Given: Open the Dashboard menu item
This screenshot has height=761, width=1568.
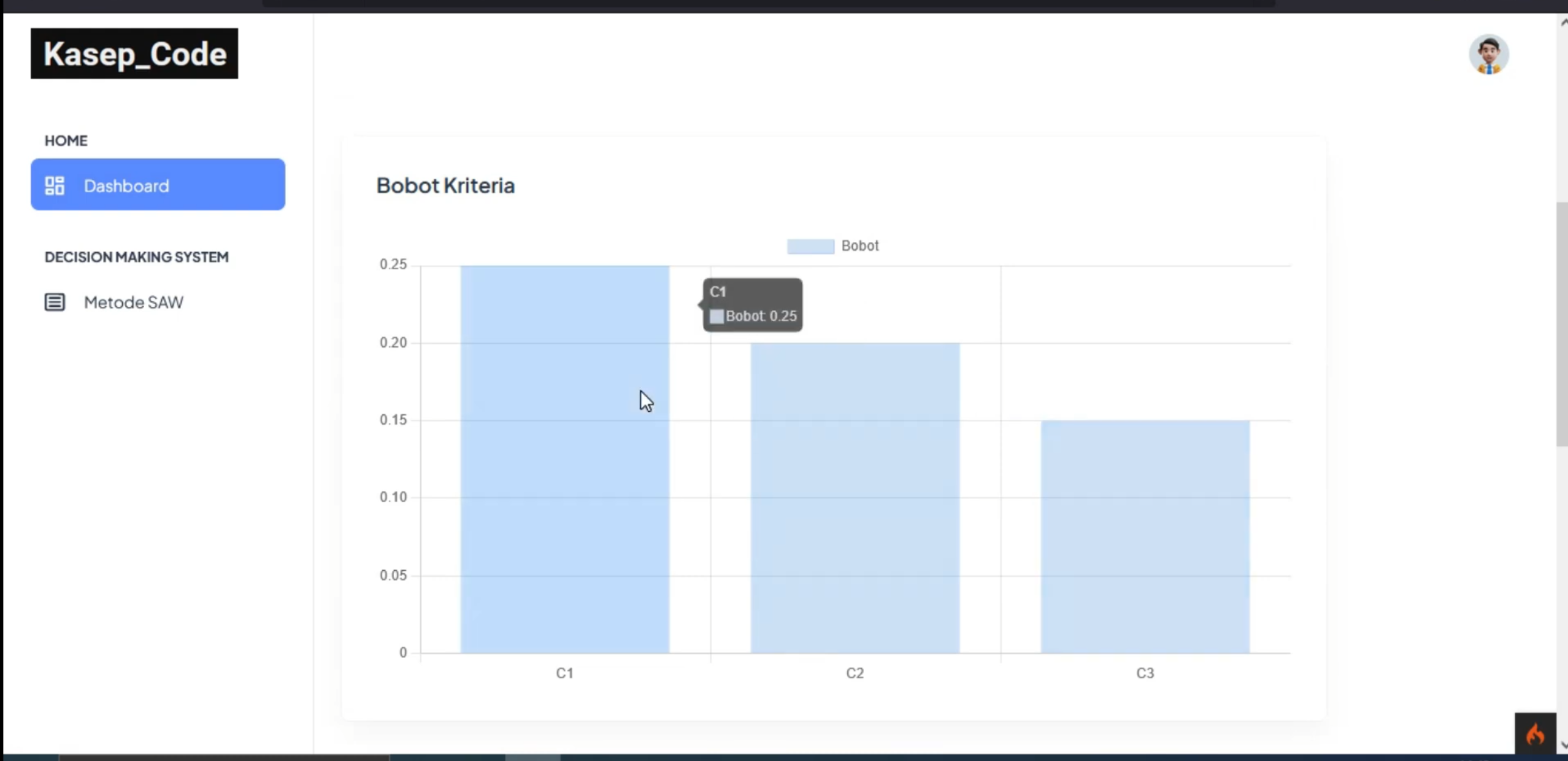Looking at the screenshot, I should click(158, 185).
